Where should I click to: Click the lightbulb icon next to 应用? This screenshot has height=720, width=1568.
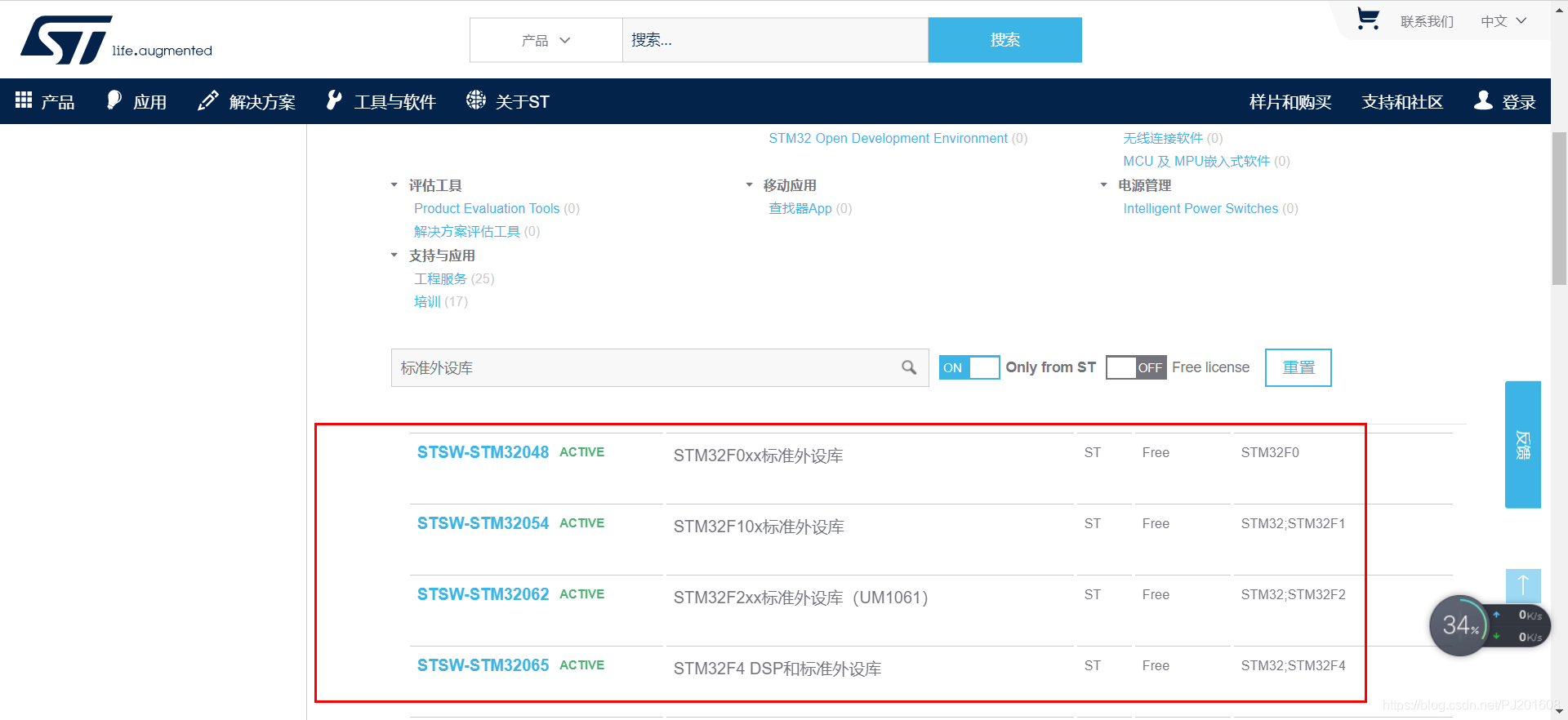114,100
